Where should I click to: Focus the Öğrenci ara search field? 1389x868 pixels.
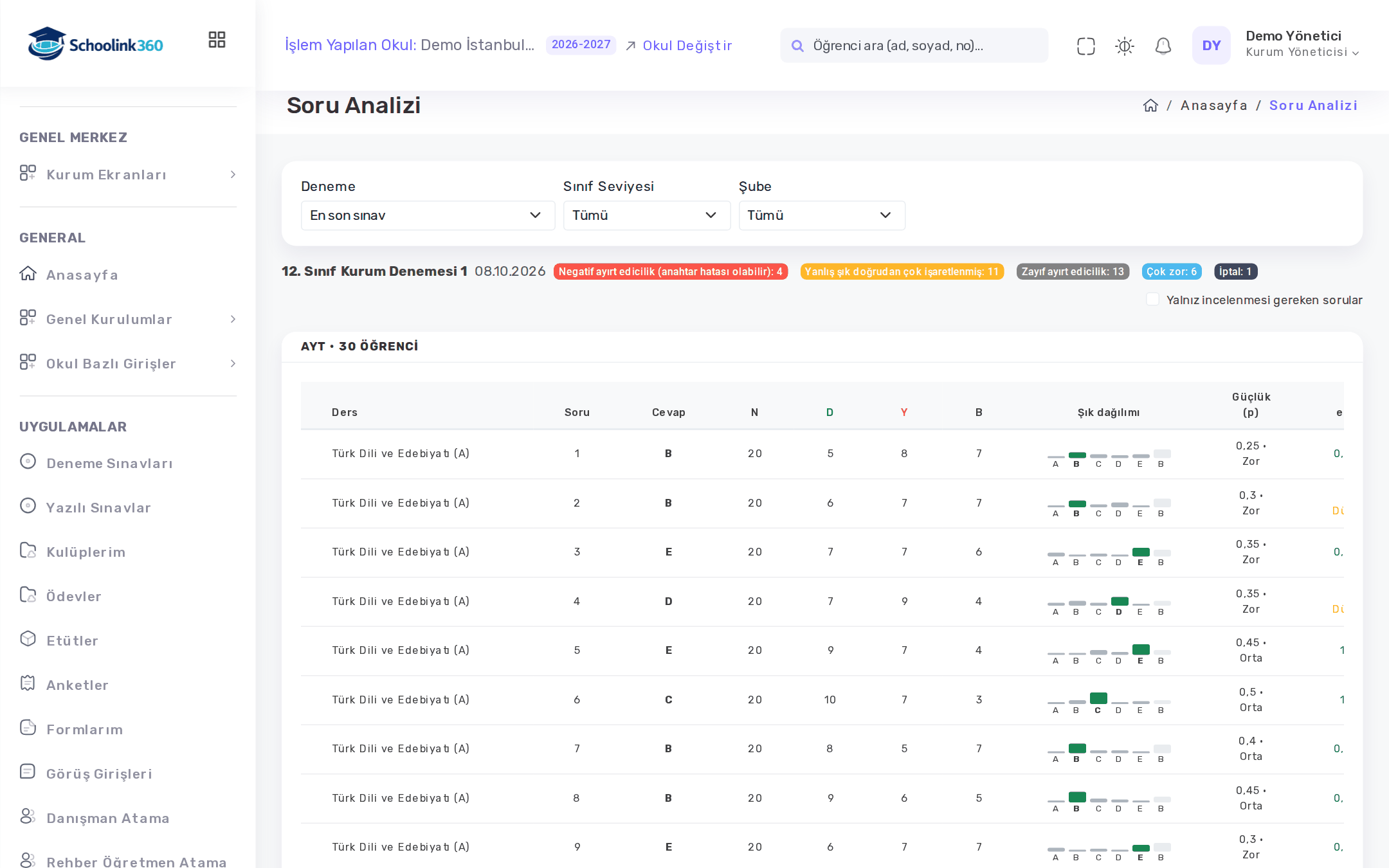(914, 46)
